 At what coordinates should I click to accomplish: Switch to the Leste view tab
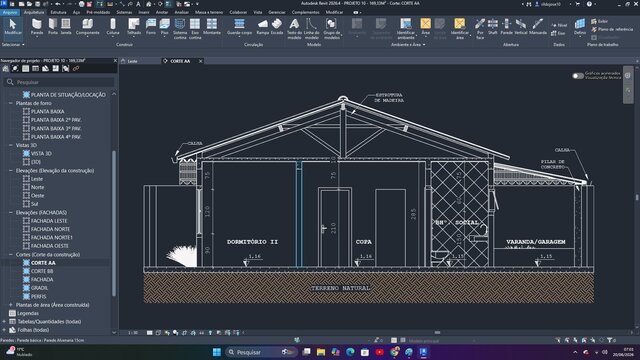(132, 61)
